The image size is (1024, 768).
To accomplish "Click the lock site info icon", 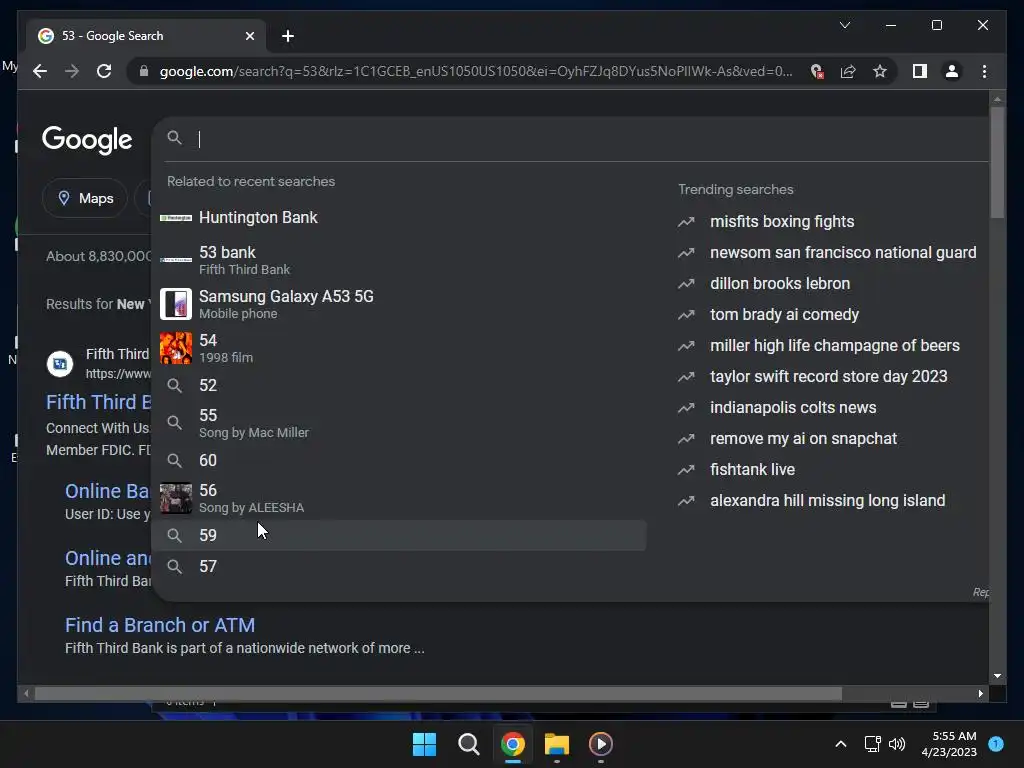I will pos(144,71).
